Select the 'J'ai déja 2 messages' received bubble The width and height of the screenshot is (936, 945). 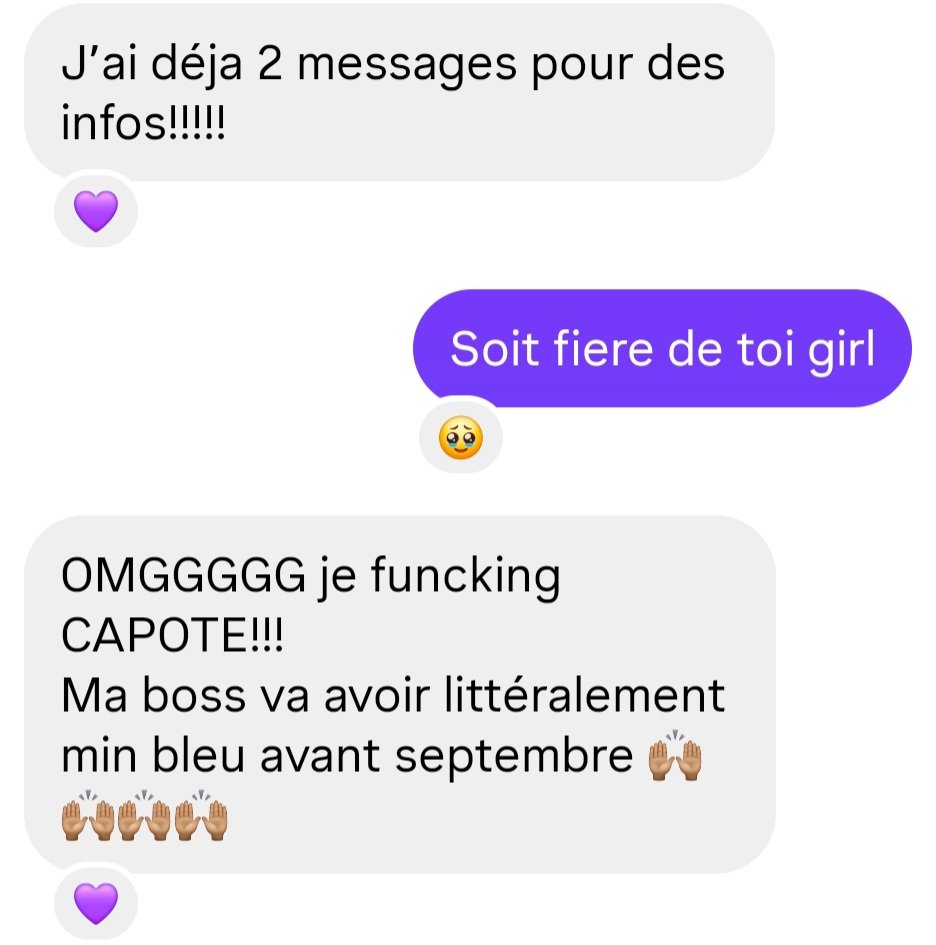tap(399, 92)
